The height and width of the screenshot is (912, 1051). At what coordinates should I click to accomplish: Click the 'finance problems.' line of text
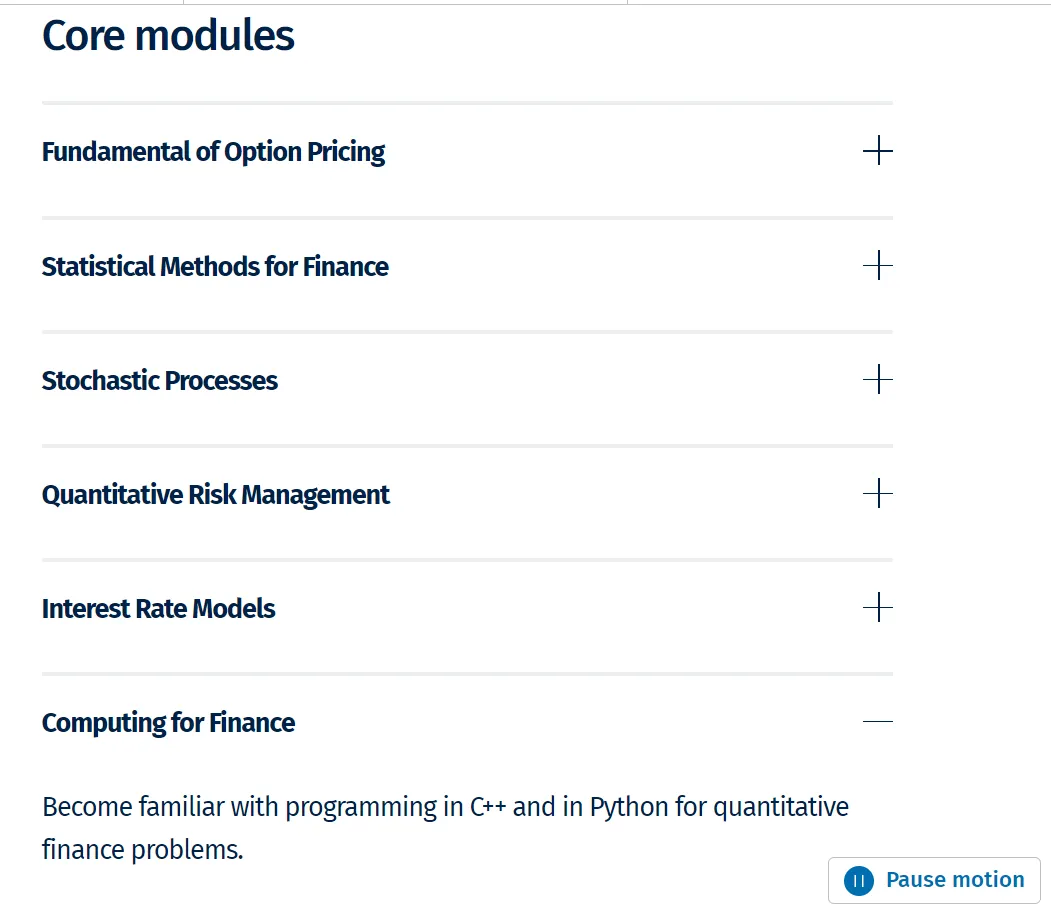coord(142,850)
